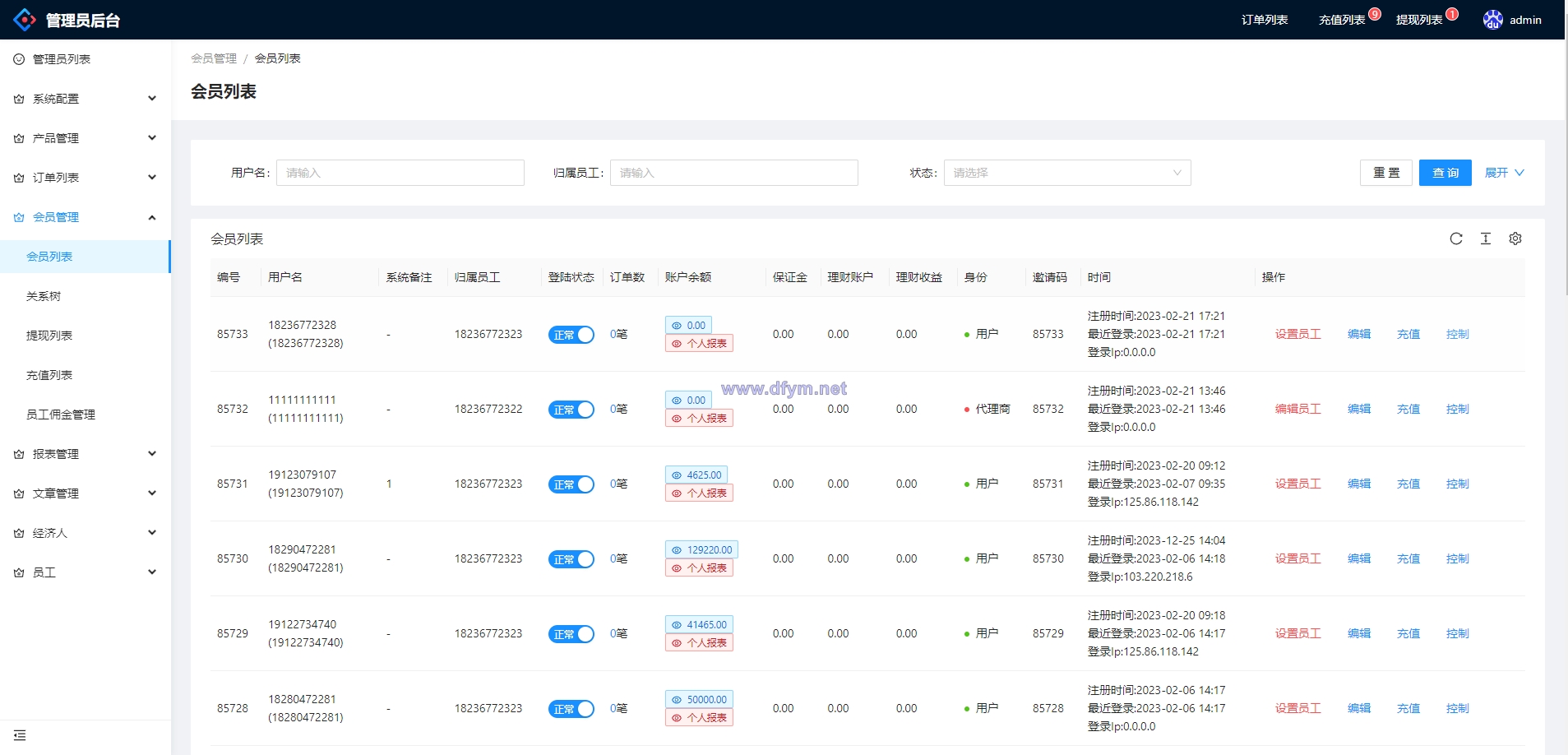Click 控制 for user 85728
This screenshot has height=755, width=1568.
pos(1458,708)
